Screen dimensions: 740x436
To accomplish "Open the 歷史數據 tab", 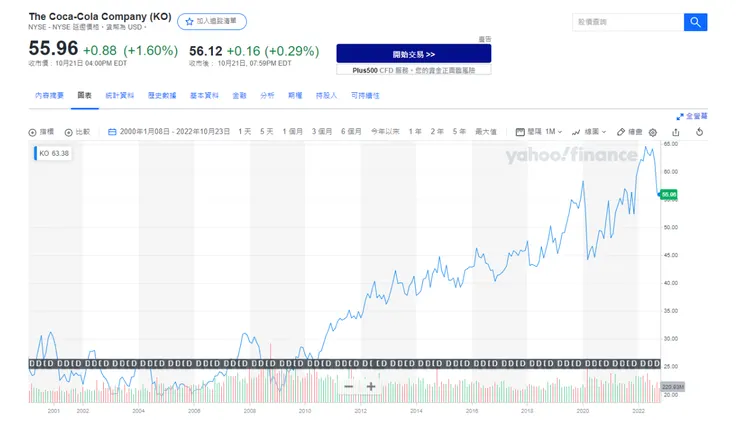I will pyautogui.click(x=162, y=95).
